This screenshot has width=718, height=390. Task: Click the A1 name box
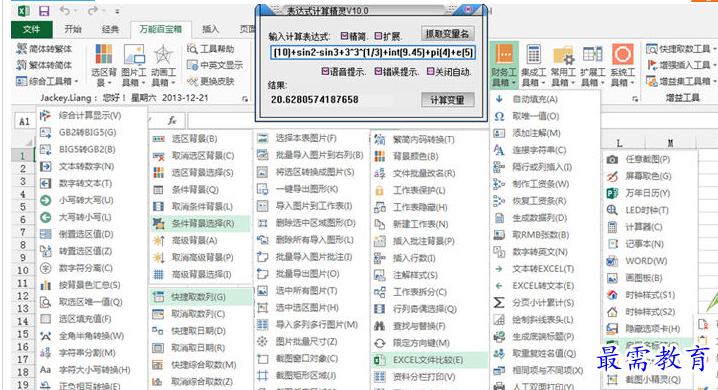24,121
